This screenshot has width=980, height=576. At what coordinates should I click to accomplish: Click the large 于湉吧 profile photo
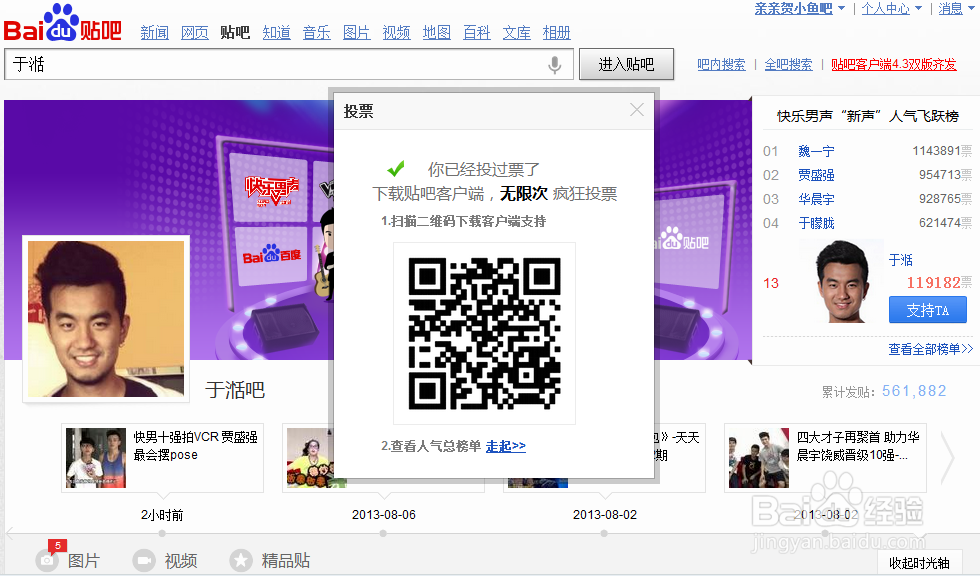click(106, 319)
